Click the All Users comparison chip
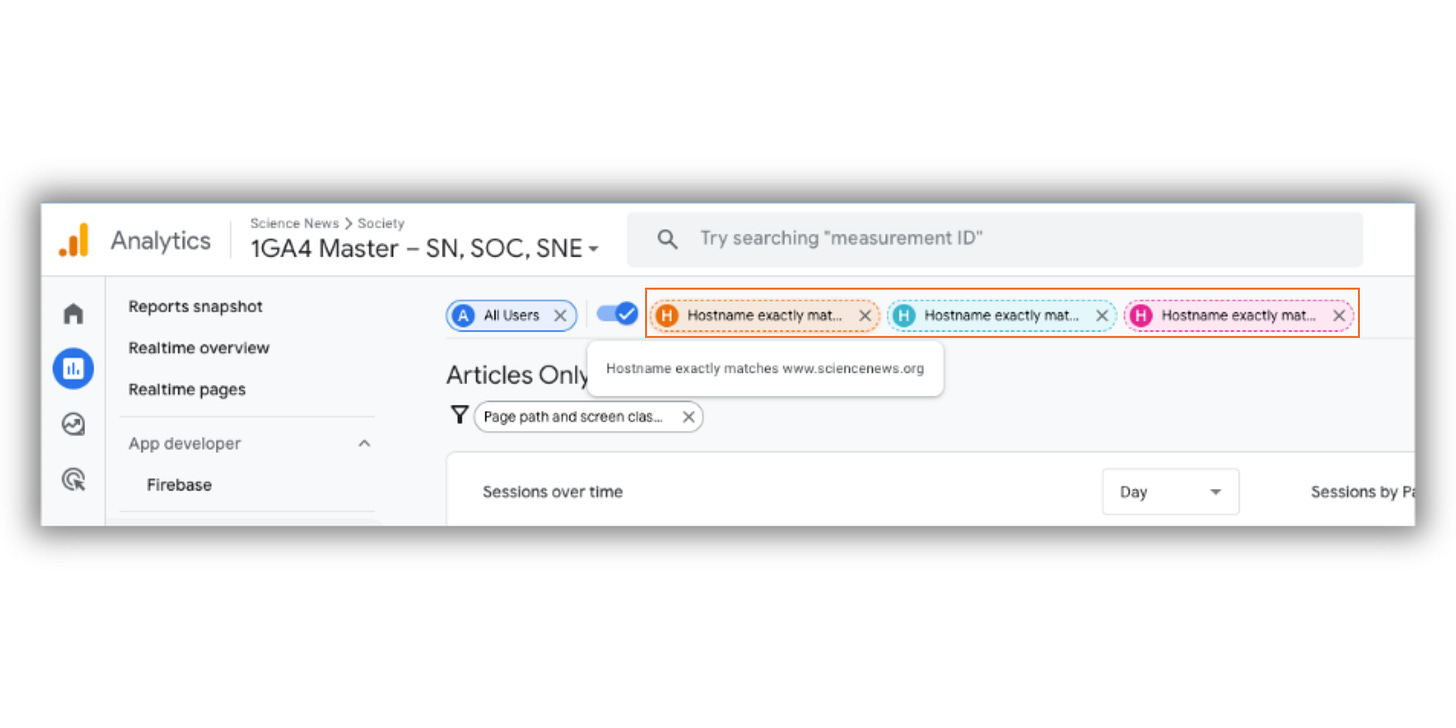This screenshot has height=728, width=1456. tap(511, 315)
